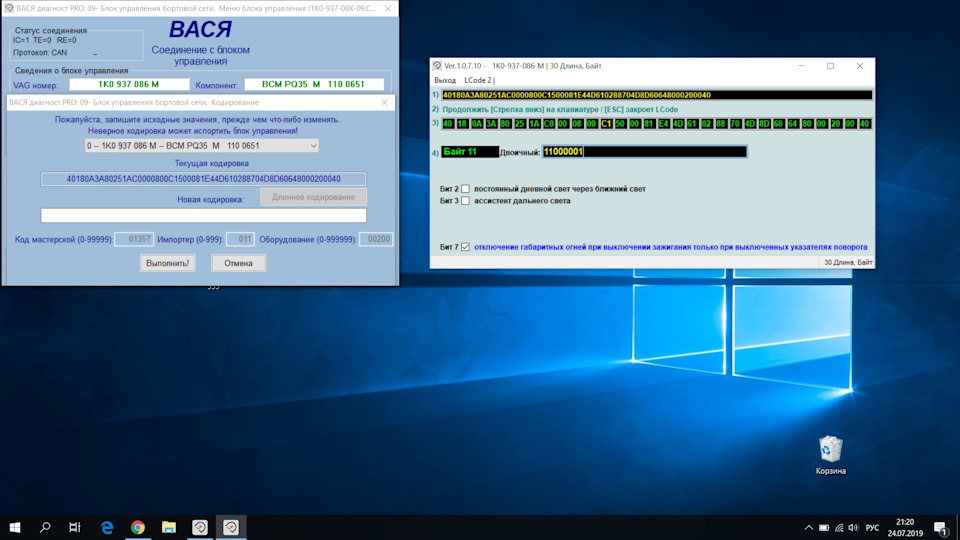The height and width of the screenshot is (540, 960).
Task: Click Выполнить! button
Action: 167,263
